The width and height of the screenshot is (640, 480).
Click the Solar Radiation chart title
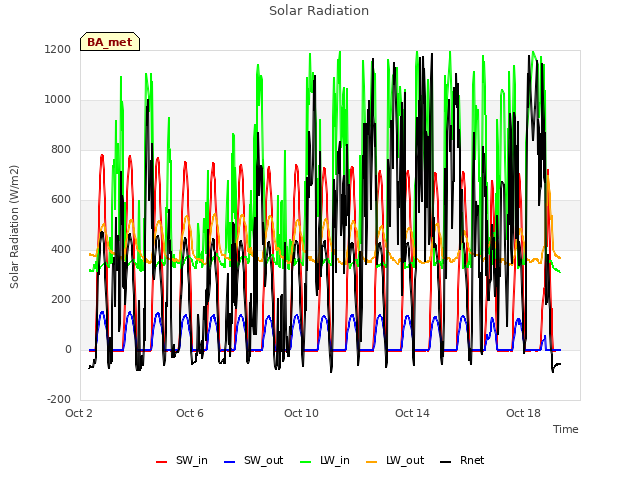coord(319,11)
